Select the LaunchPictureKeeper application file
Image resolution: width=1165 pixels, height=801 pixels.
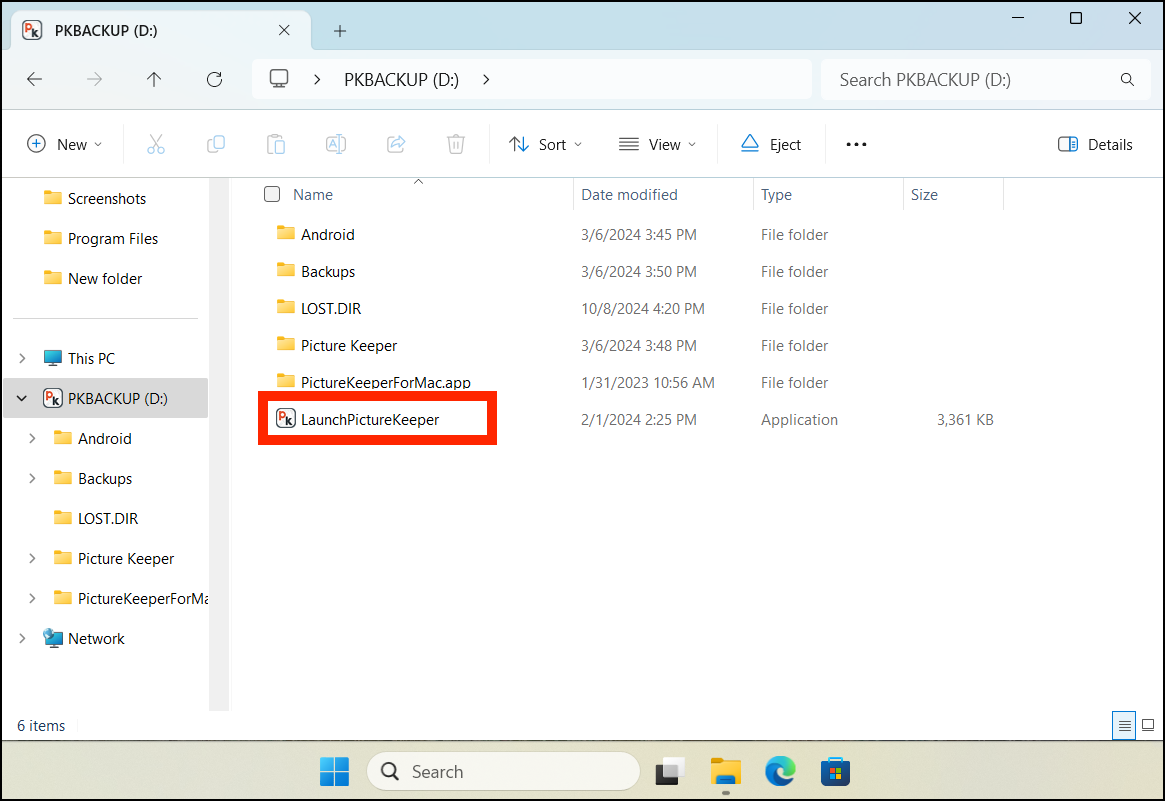point(369,419)
